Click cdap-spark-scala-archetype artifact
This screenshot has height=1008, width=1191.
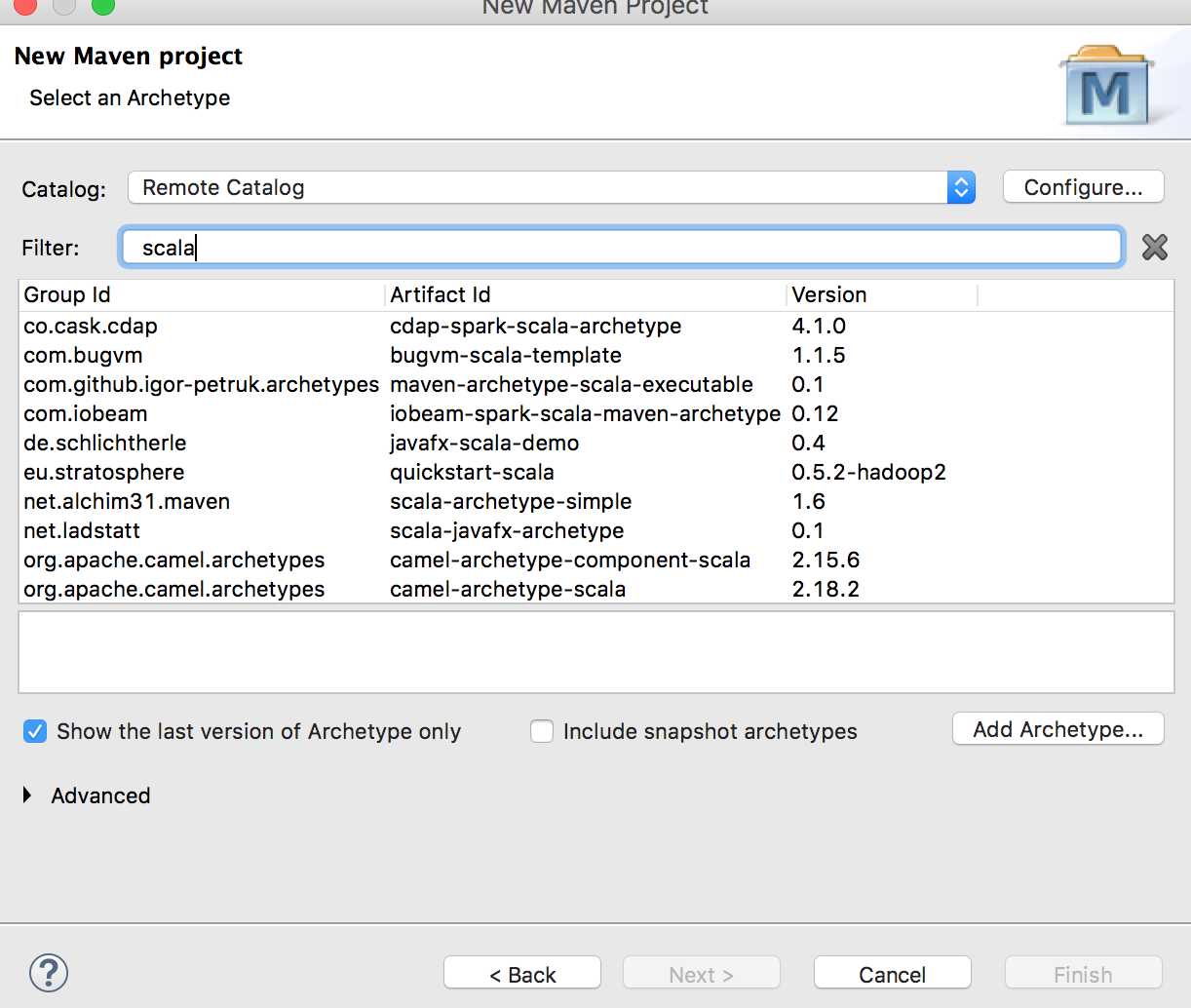pos(536,326)
